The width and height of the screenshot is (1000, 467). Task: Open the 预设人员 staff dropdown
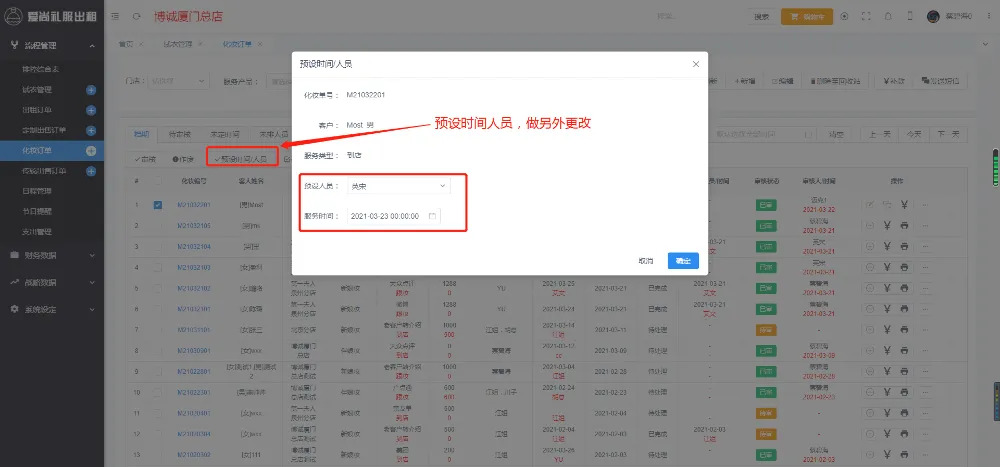[399, 186]
